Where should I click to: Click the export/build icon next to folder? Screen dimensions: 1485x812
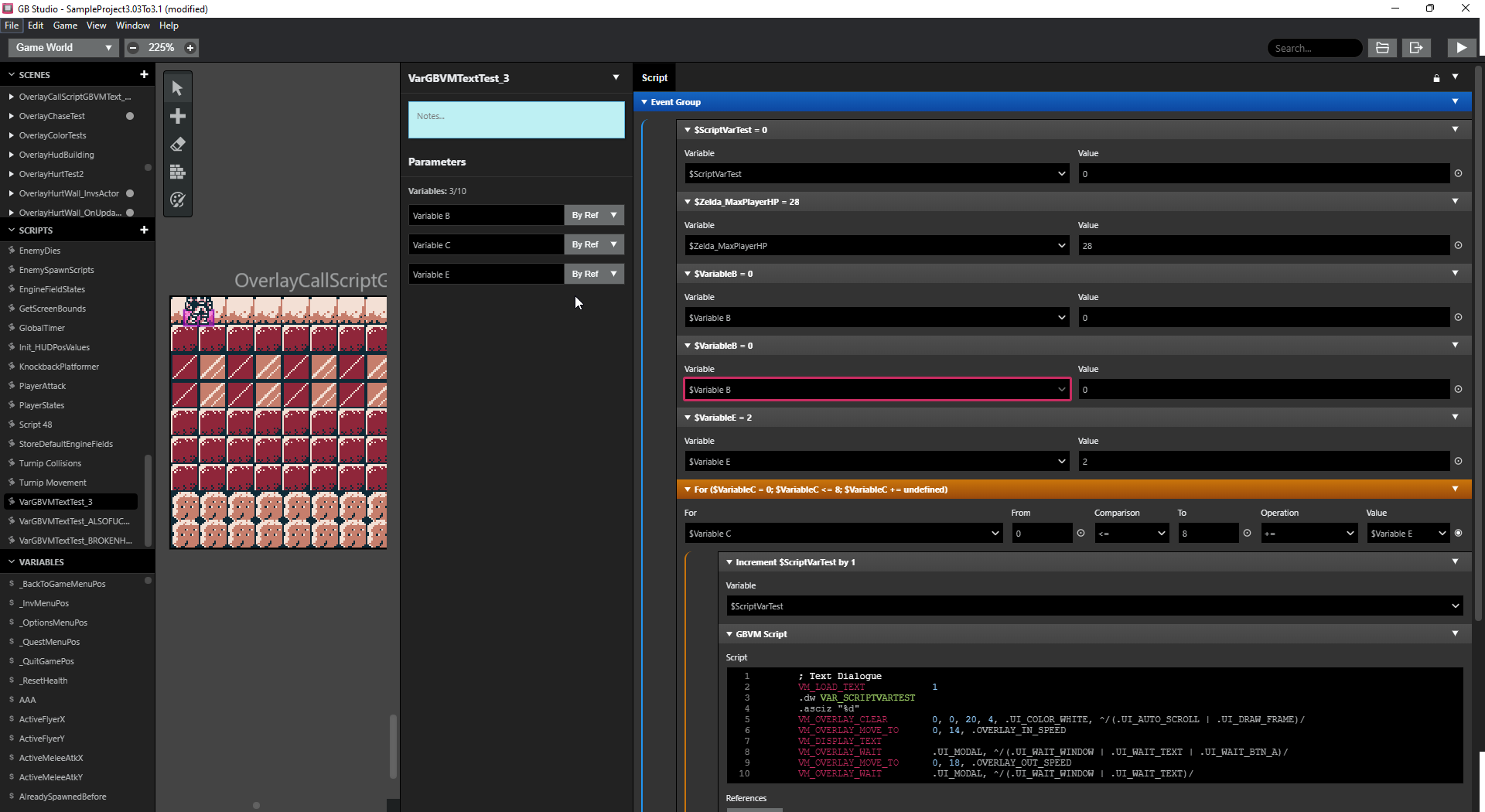[x=1416, y=47]
